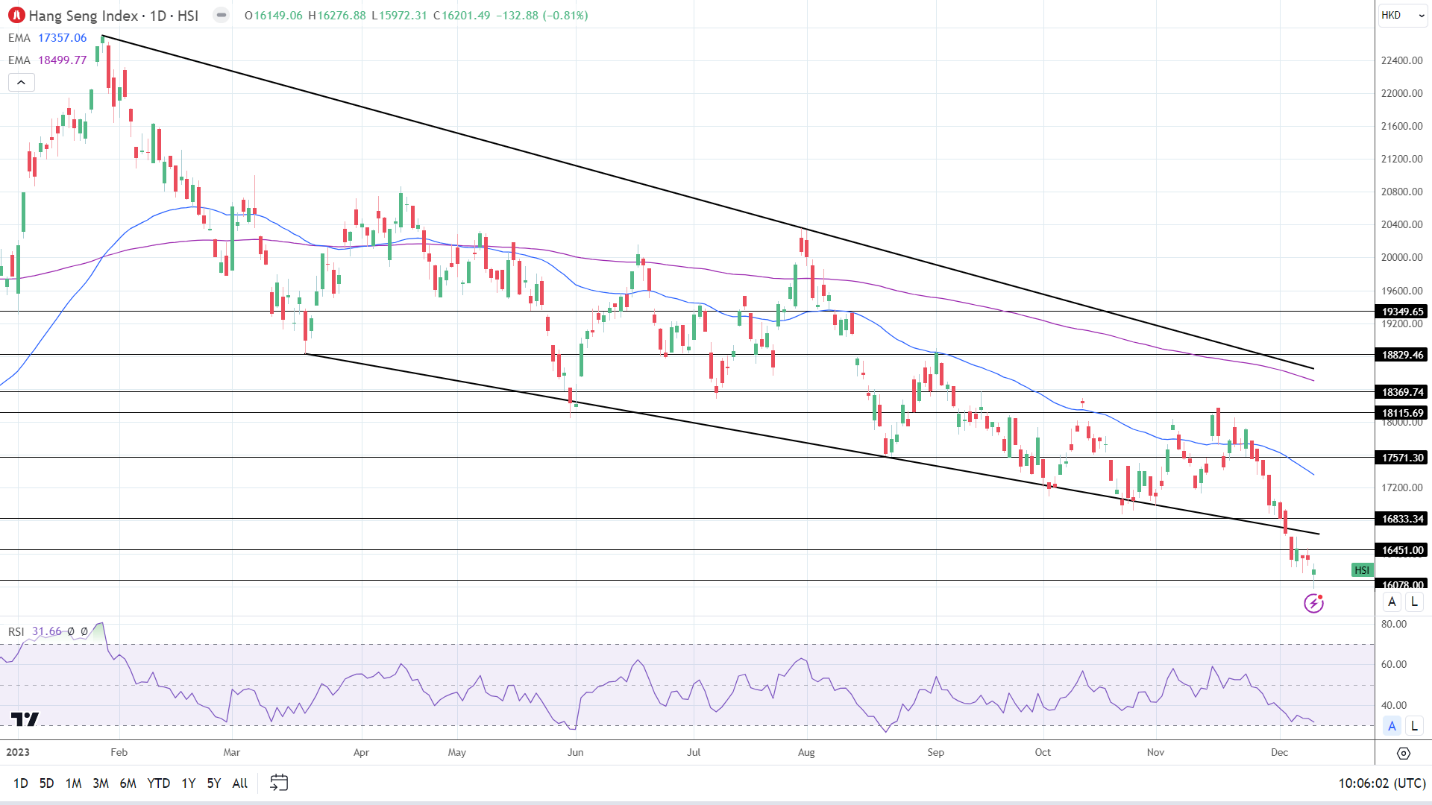This screenshot has width=1432, height=805.
Task: Toggle the market status pill beside HSI title
Action: click(x=221, y=16)
